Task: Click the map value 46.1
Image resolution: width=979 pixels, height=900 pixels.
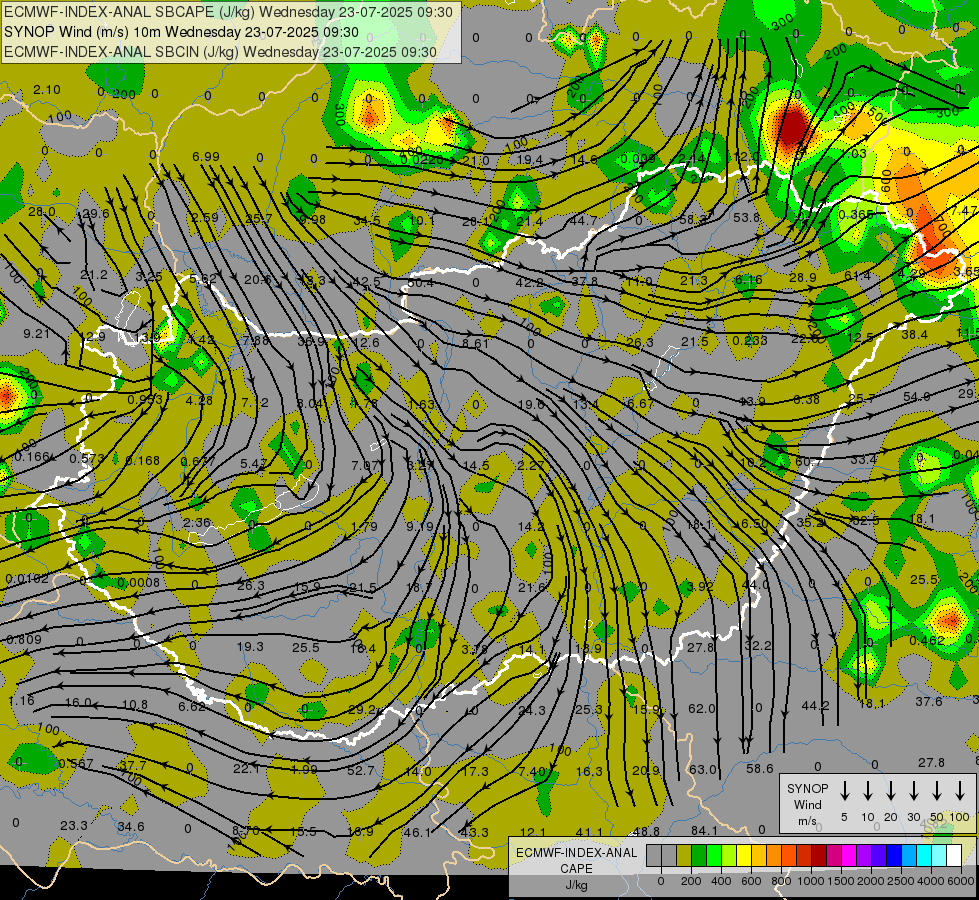Action: [x=417, y=832]
